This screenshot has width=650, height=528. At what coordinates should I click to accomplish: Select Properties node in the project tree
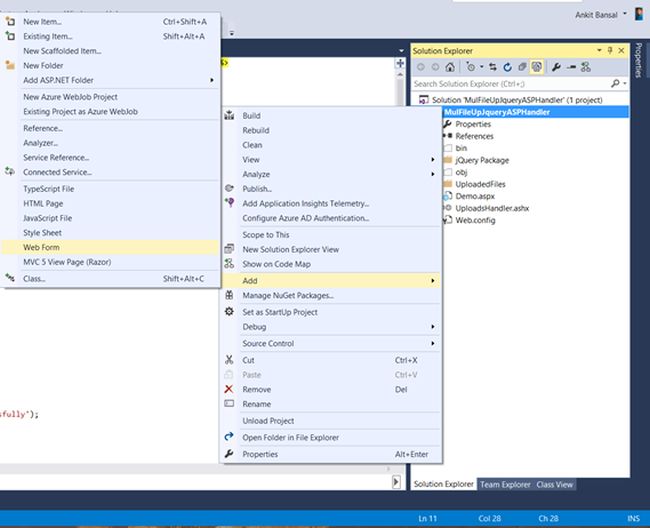point(473,124)
